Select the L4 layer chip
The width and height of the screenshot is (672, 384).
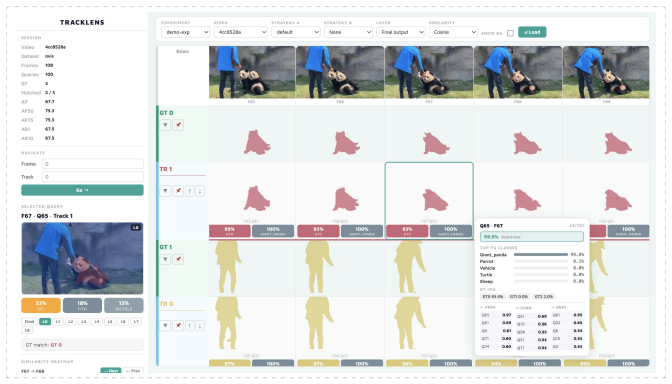[x=97, y=321]
